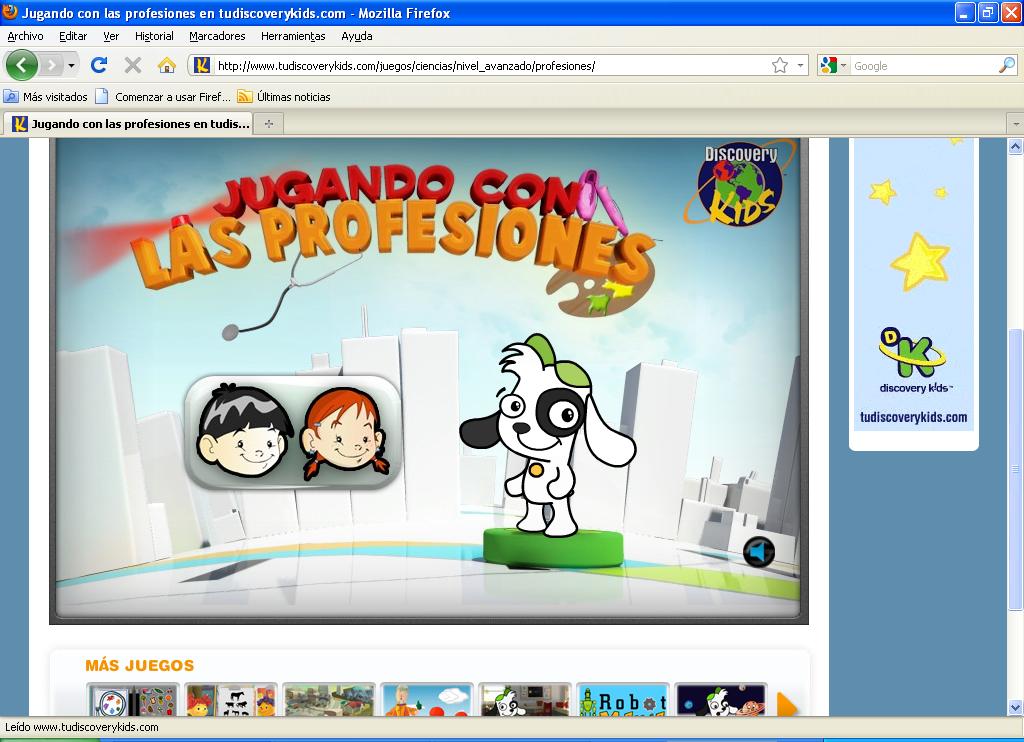The height and width of the screenshot is (742, 1024).
Task: Open the Editar menu
Action: (73, 36)
